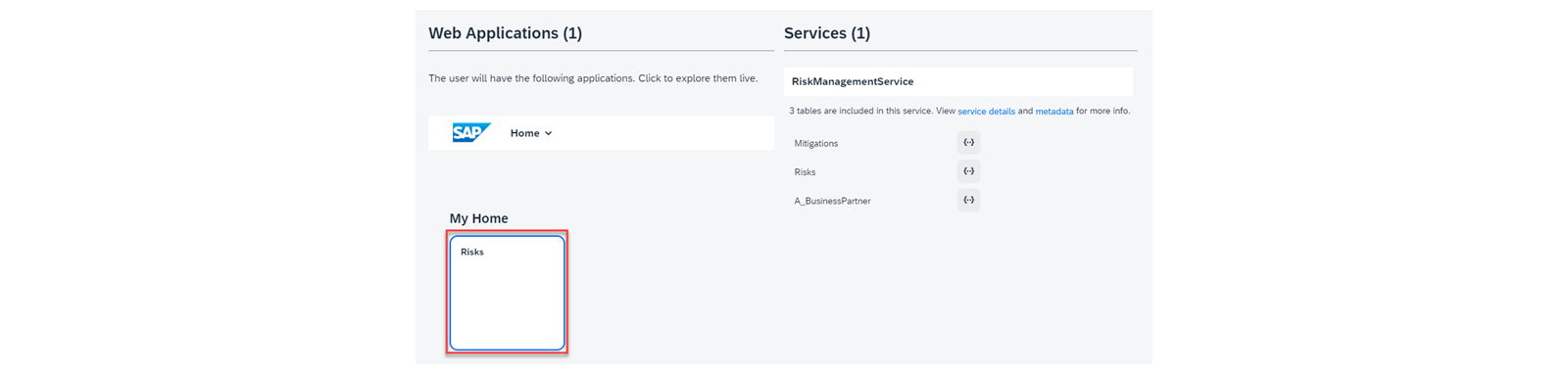Click the SAP logo
The width and height of the screenshot is (1568, 374).
click(x=471, y=133)
